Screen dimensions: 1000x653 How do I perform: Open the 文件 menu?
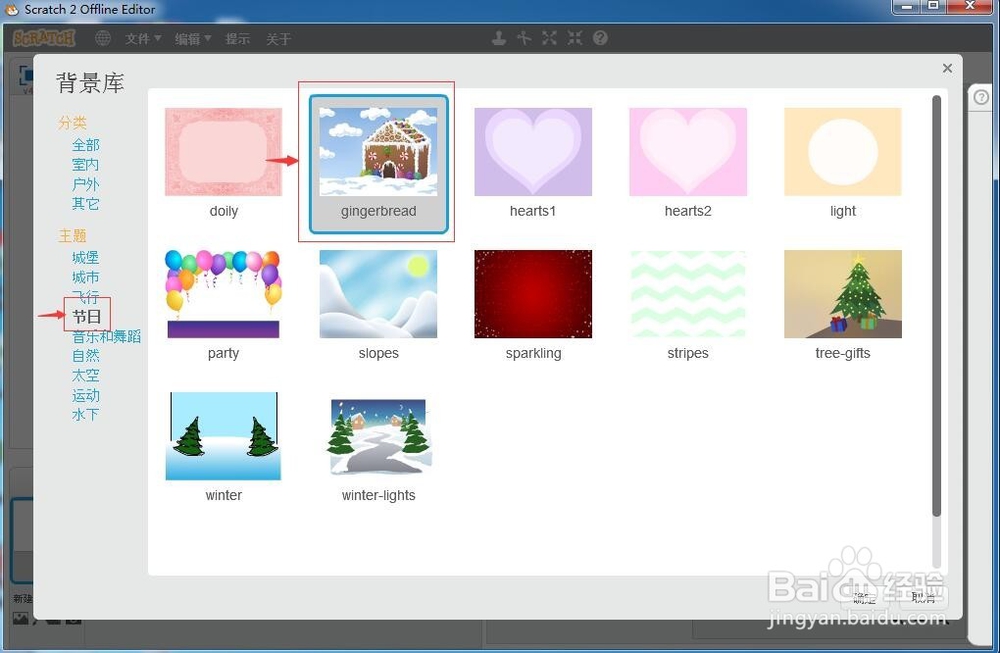pos(143,39)
